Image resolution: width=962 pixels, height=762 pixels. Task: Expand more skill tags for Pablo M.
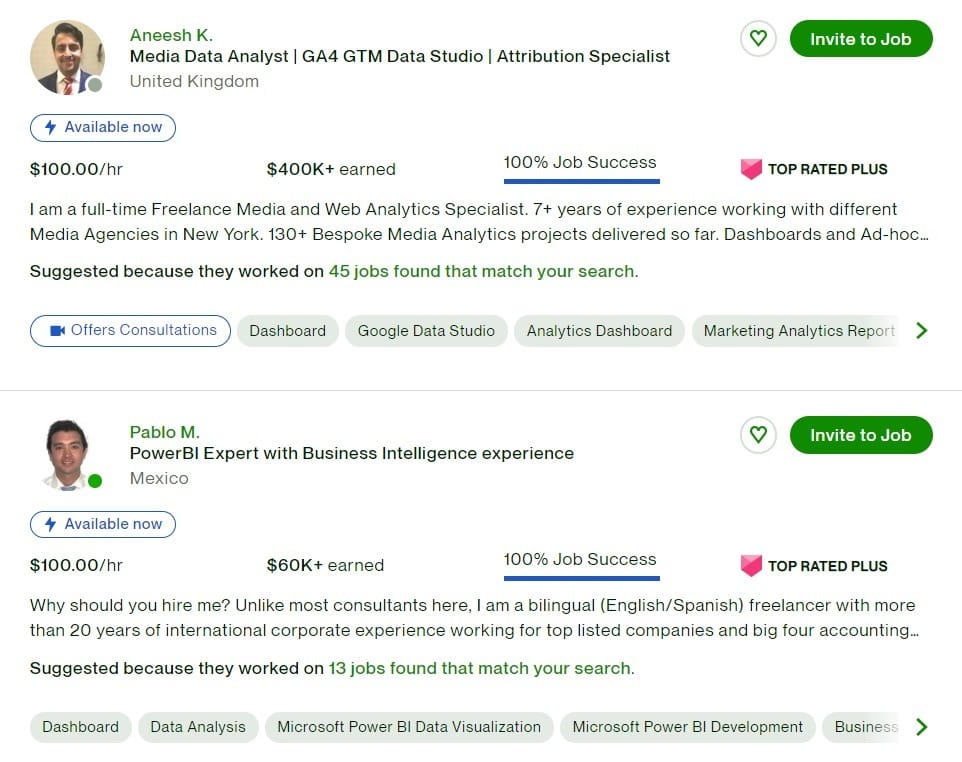click(921, 727)
